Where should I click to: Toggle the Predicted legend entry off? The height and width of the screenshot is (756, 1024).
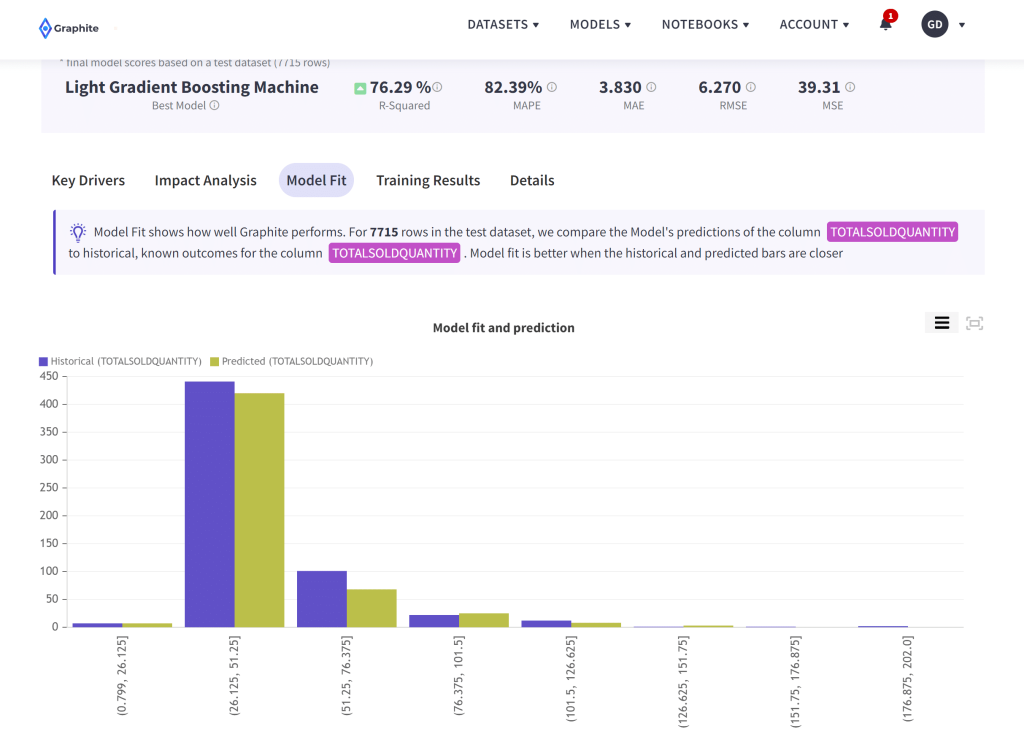tap(290, 361)
